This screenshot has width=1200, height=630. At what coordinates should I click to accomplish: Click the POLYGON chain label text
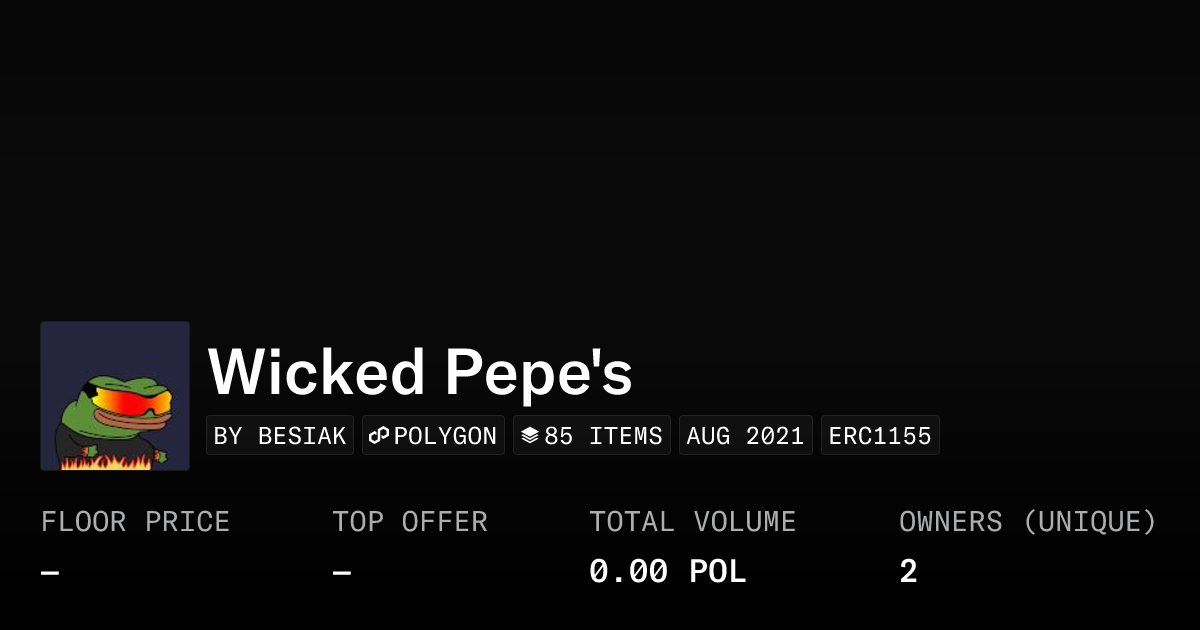pyautogui.click(x=445, y=436)
